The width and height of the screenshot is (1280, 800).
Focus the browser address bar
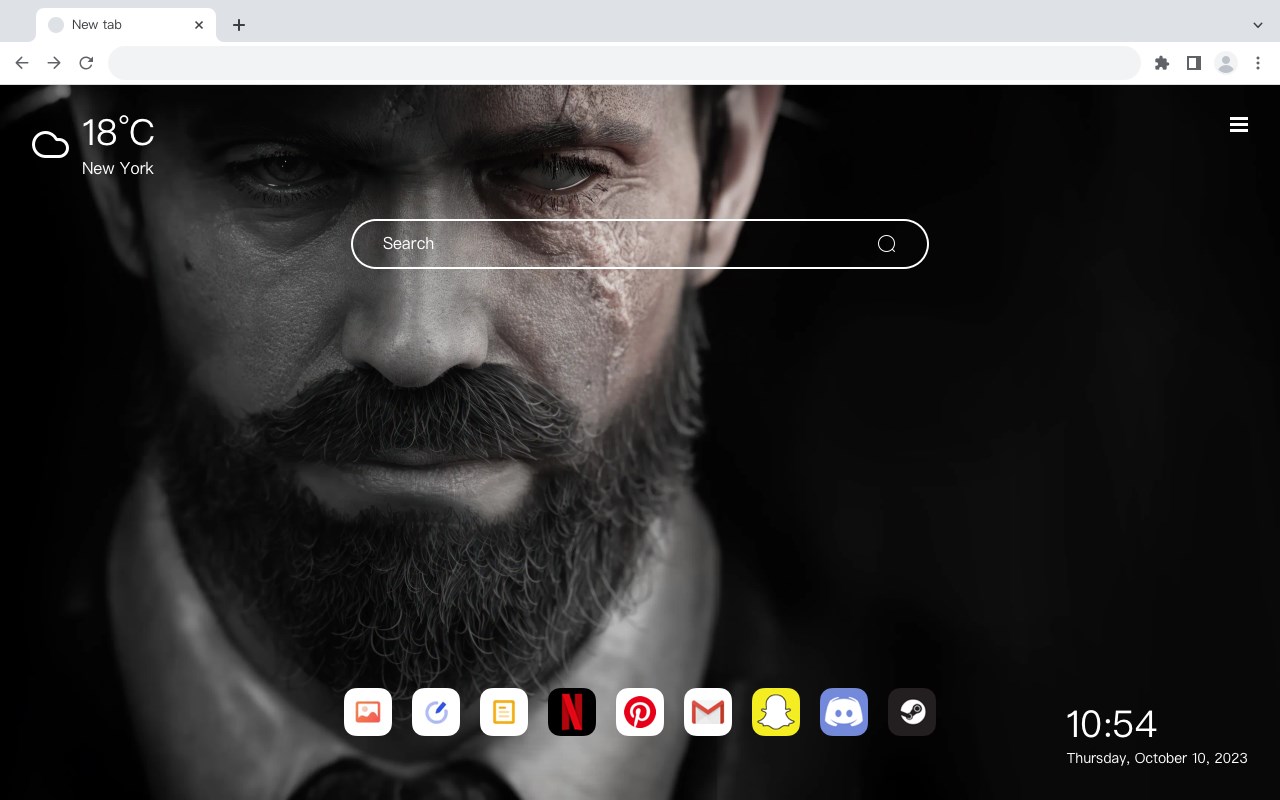point(624,63)
